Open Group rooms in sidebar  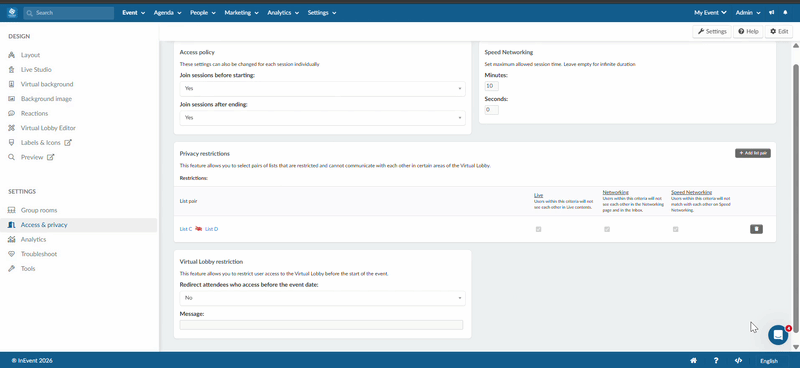[x=39, y=210]
